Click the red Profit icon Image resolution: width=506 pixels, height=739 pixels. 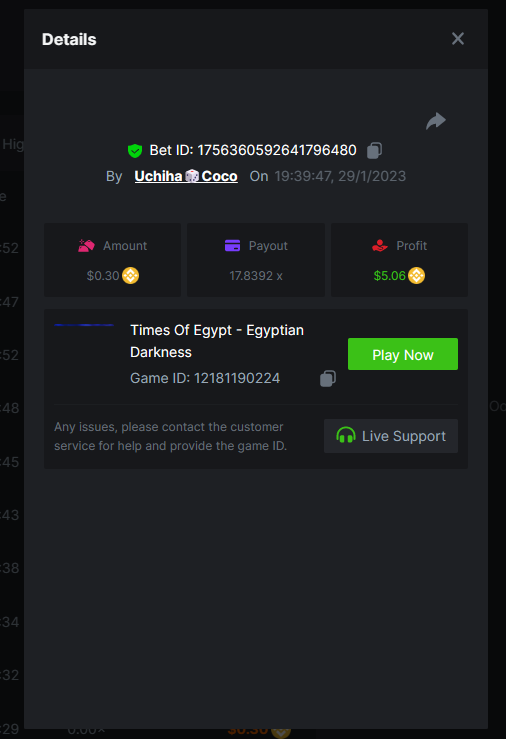click(x=380, y=246)
